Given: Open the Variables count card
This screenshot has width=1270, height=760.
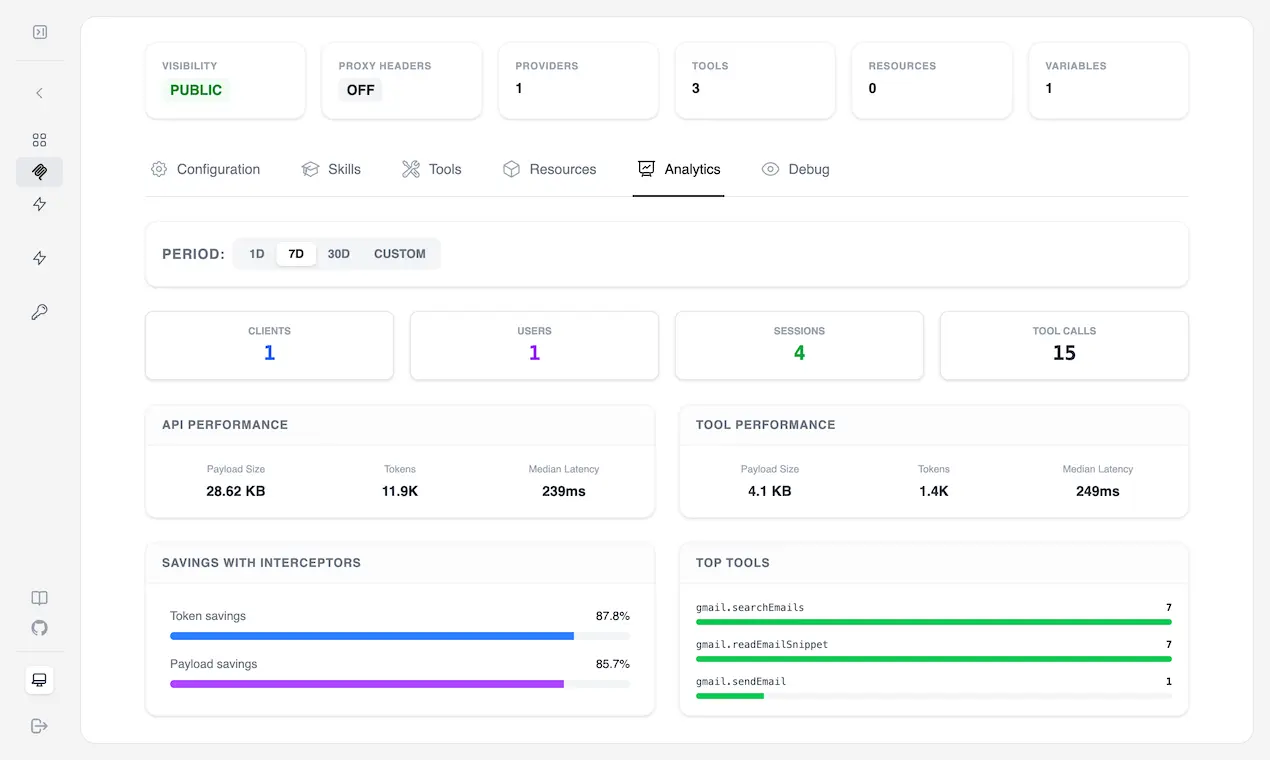Looking at the screenshot, I should point(1109,80).
